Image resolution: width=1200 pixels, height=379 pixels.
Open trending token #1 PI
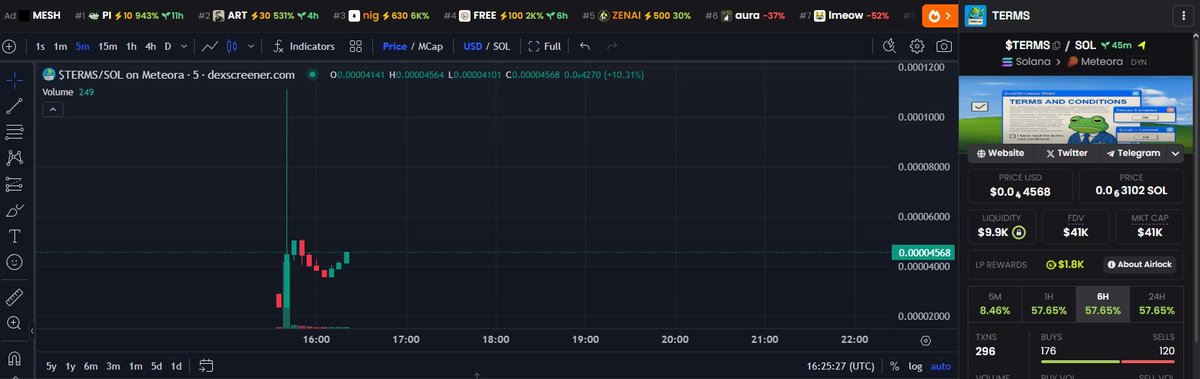[130, 16]
